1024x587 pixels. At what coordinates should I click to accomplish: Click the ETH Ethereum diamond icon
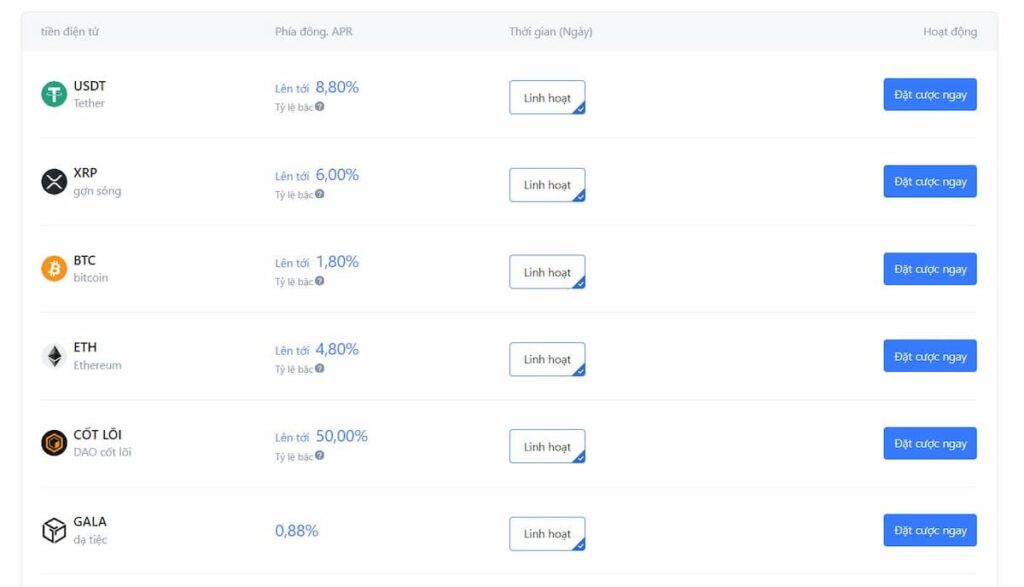[x=56, y=355]
